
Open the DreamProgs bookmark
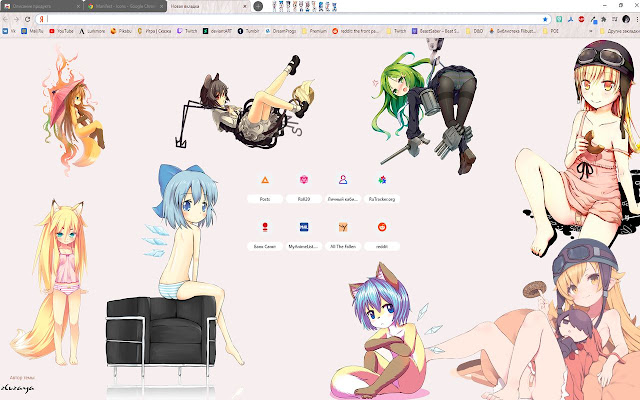pos(281,31)
